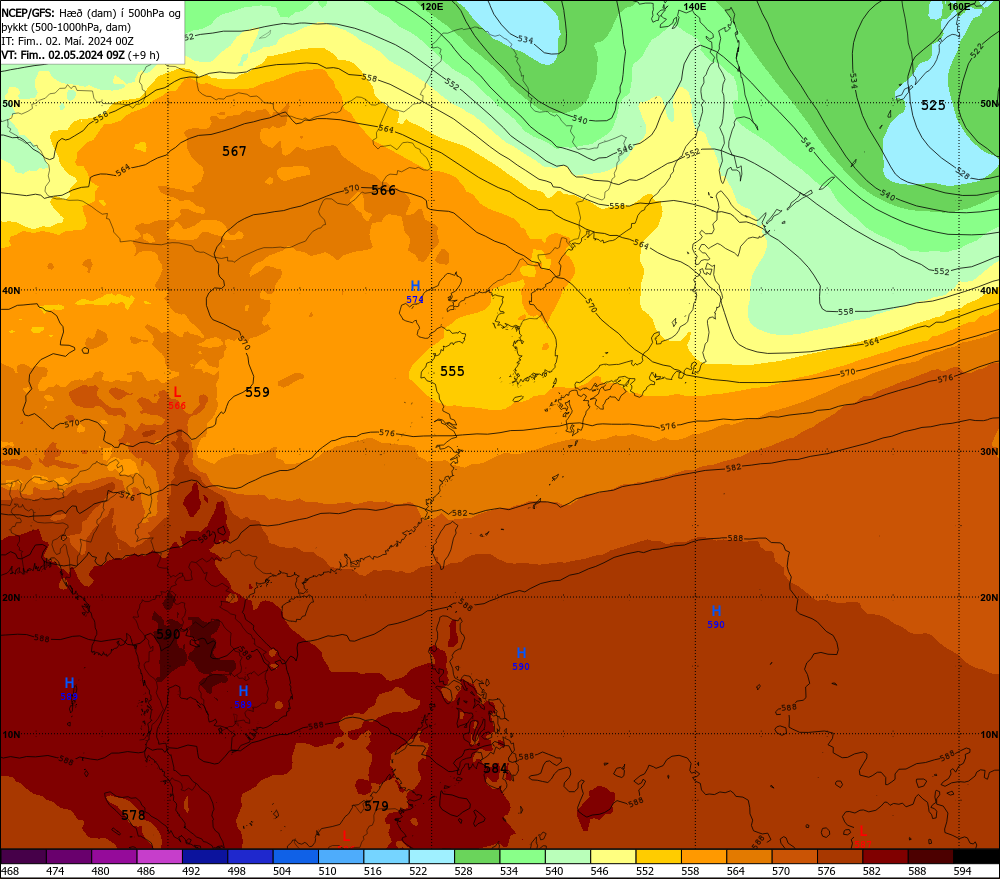This screenshot has height=879, width=1000.
Task: Click the bold 578 thickness value
Action: tap(133, 815)
